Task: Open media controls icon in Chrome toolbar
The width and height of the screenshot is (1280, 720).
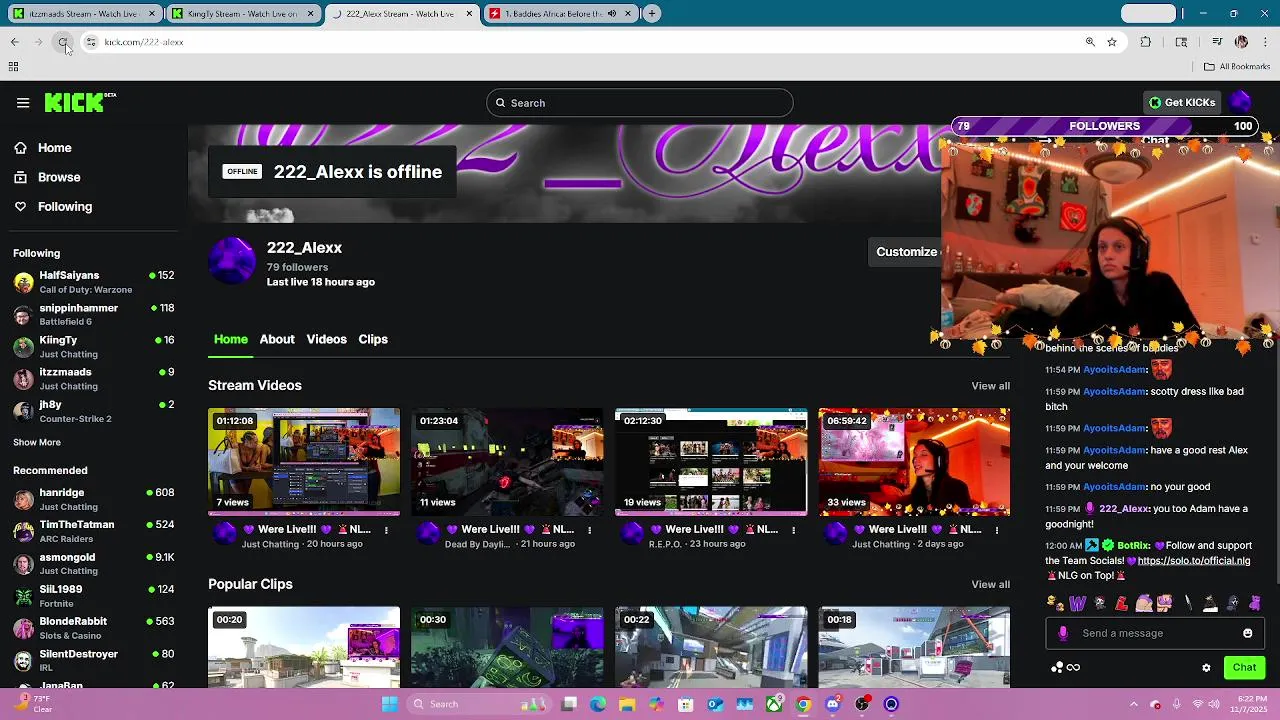Action: click(x=1217, y=42)
